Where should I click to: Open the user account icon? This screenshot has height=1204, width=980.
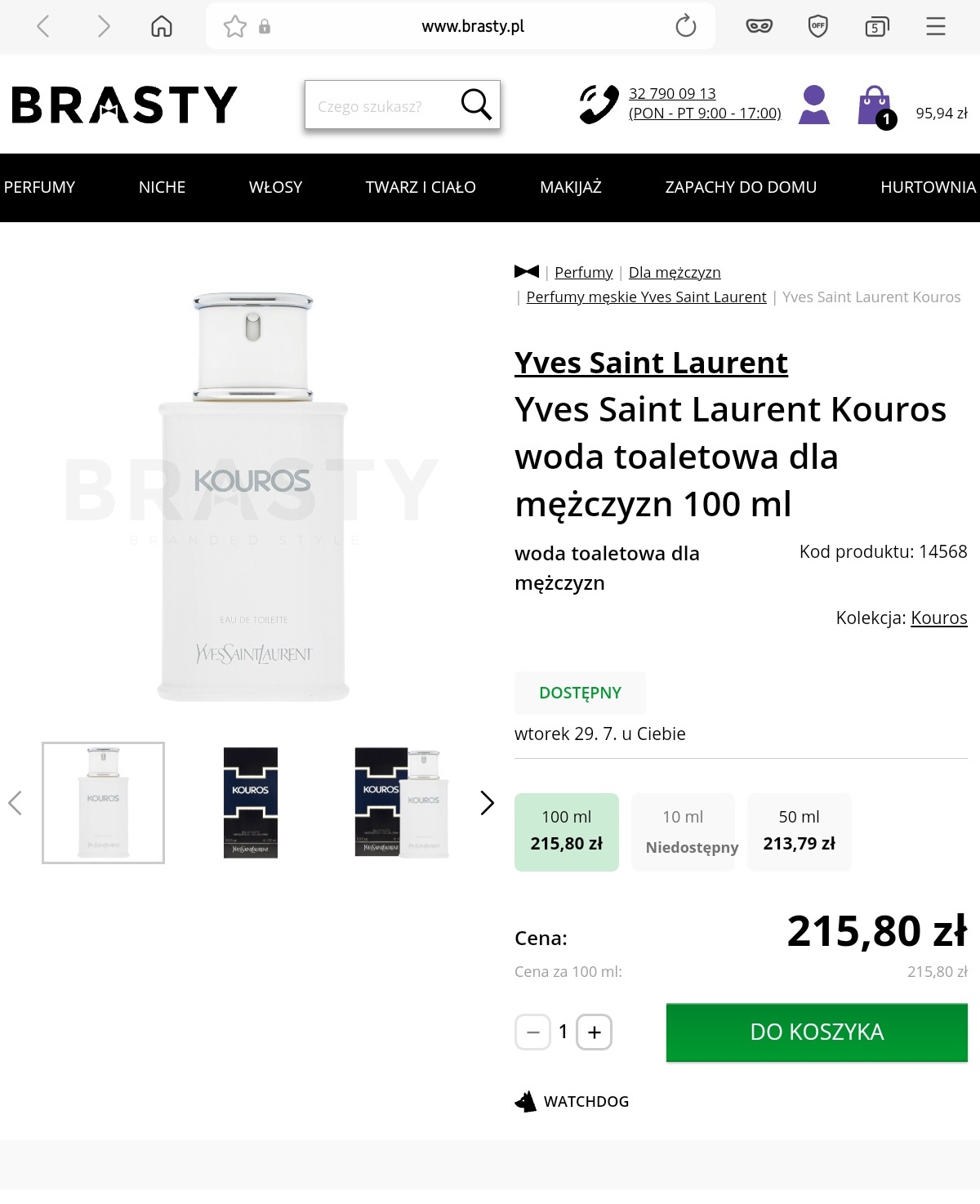click(x=813, y=105)
